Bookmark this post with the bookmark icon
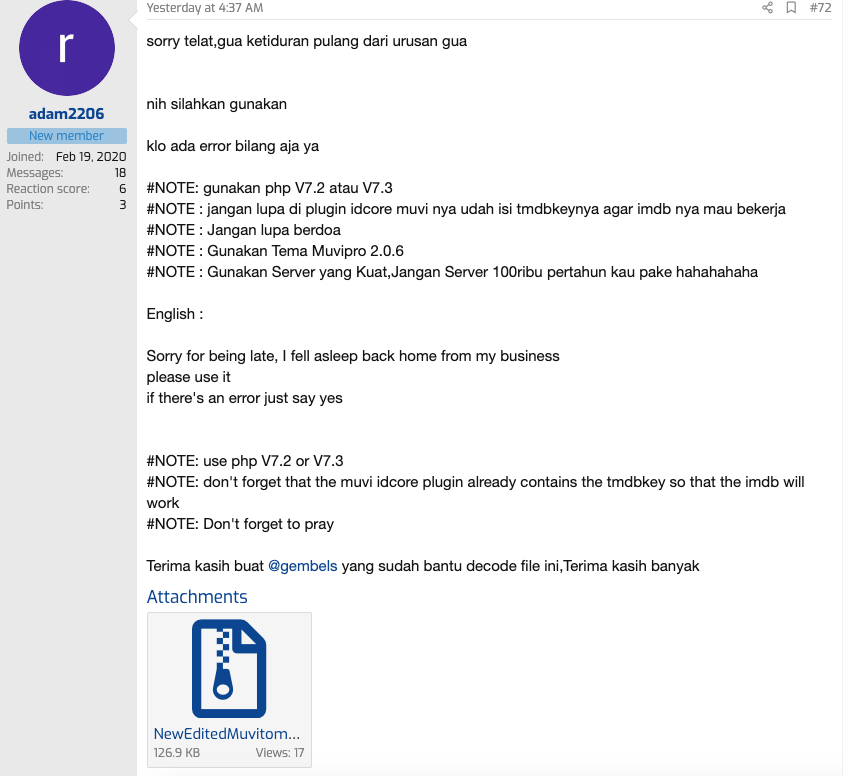This screenshot has height=776, width=843. [791, 8]
